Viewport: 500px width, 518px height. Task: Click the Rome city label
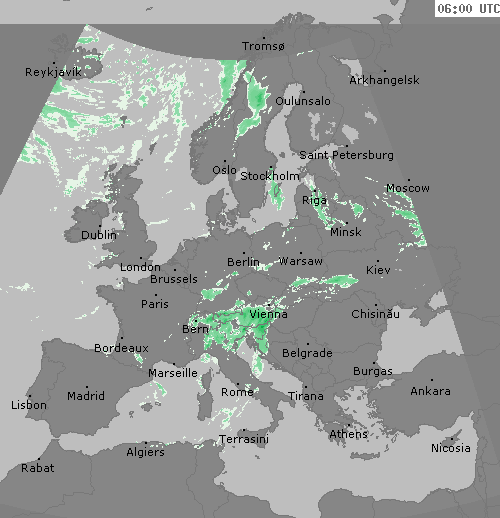[237, 392]
